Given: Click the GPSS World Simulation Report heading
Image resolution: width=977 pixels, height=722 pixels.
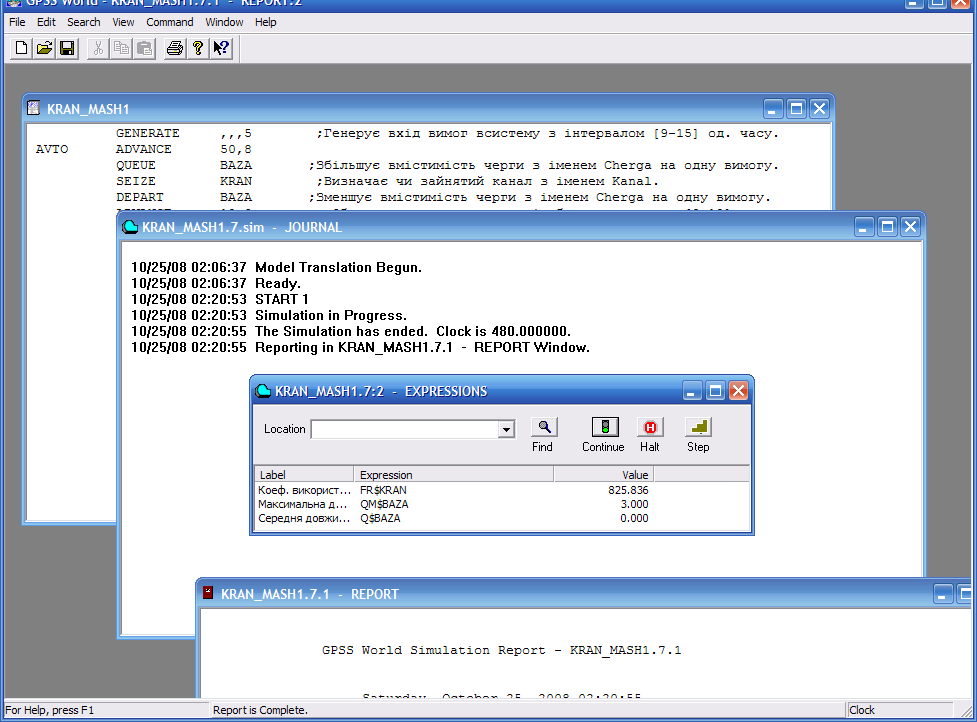Looking at the screenshot, I should click(502, 650).
